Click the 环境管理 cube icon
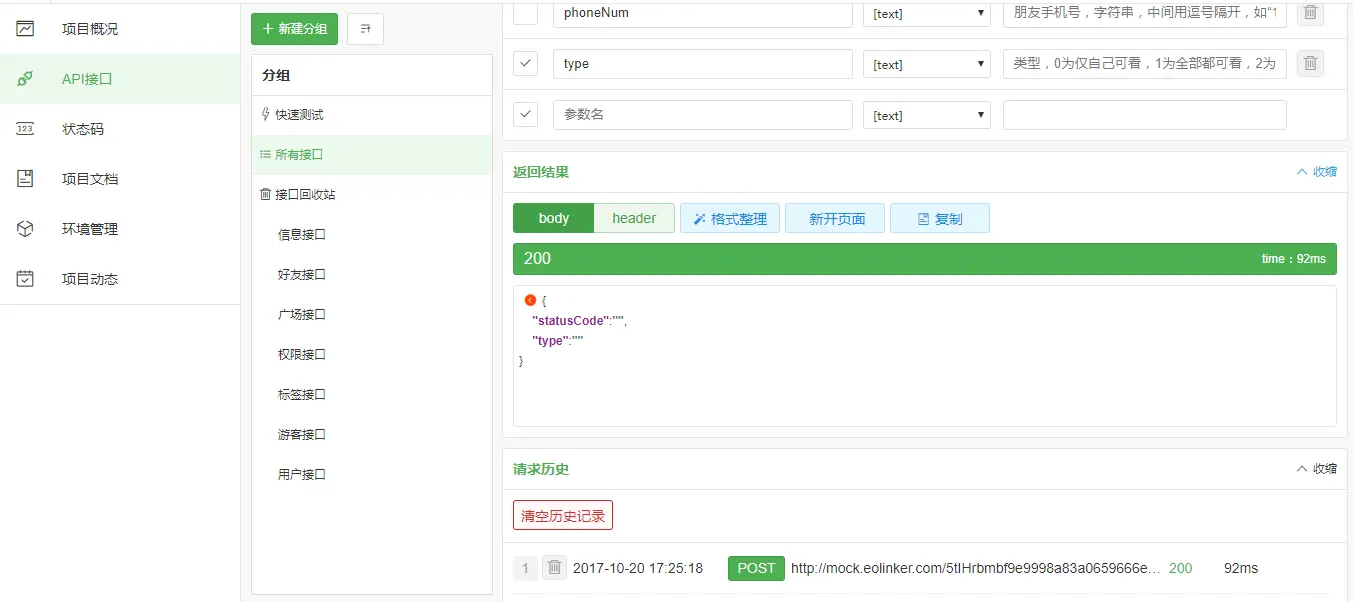 click(25, 228)
